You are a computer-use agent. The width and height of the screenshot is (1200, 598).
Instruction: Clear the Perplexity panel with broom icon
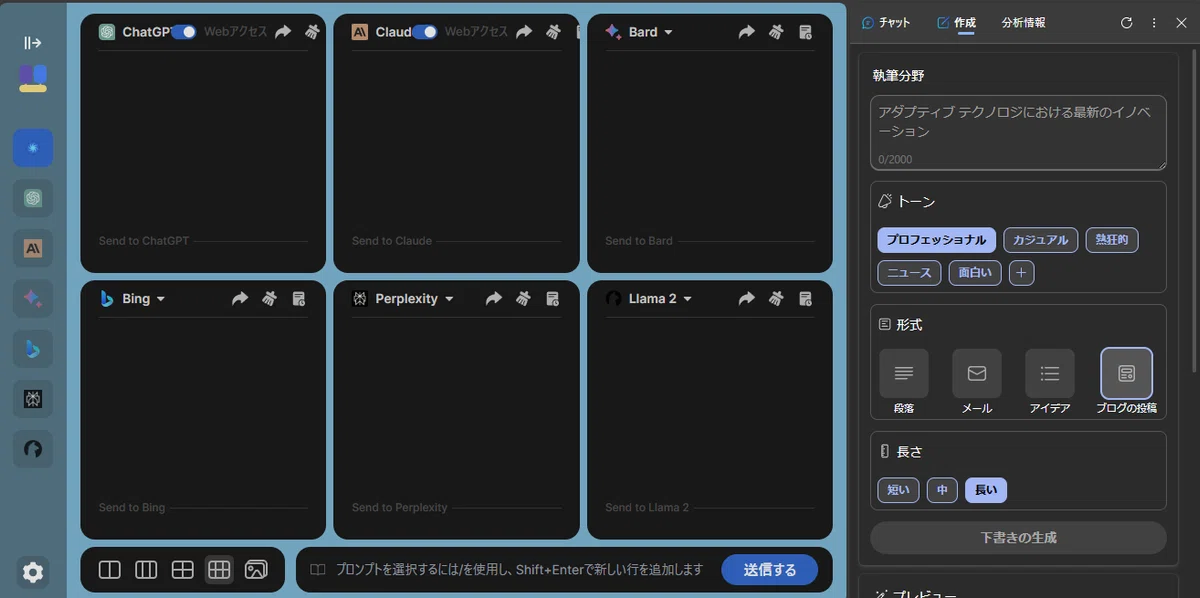(x=523, y=298)
